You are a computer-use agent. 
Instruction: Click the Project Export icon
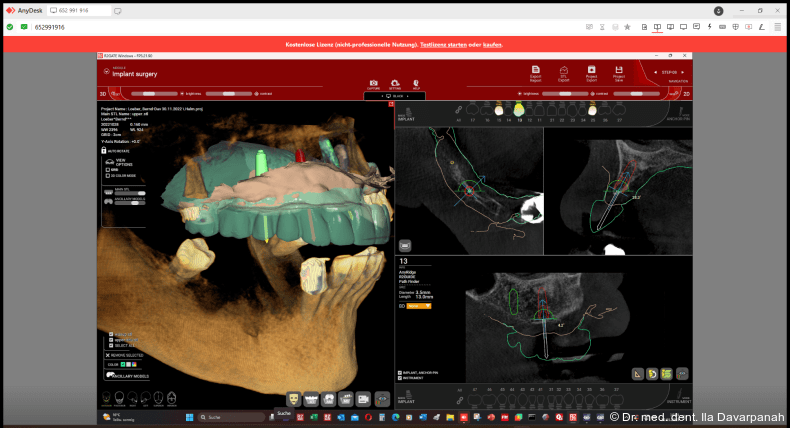click(591, 71)
